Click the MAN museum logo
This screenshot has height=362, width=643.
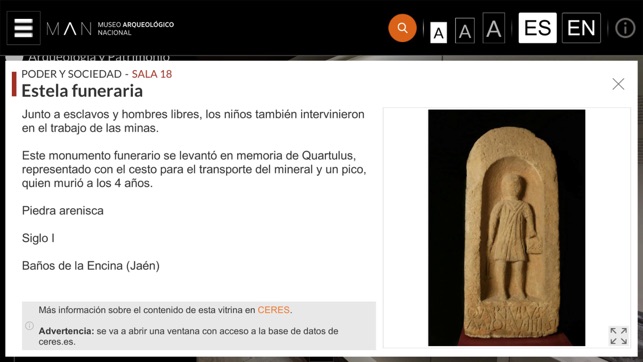tap(69, 29)
